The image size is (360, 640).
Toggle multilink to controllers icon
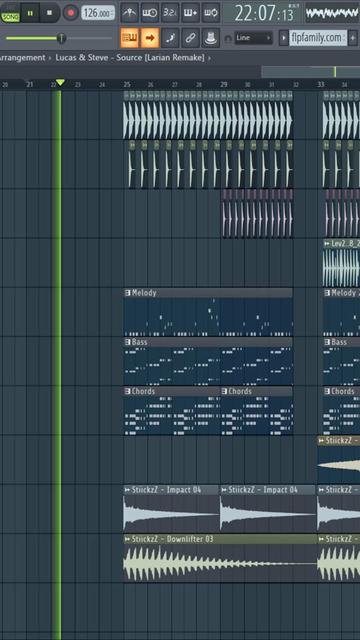click(x=211, y=38)
